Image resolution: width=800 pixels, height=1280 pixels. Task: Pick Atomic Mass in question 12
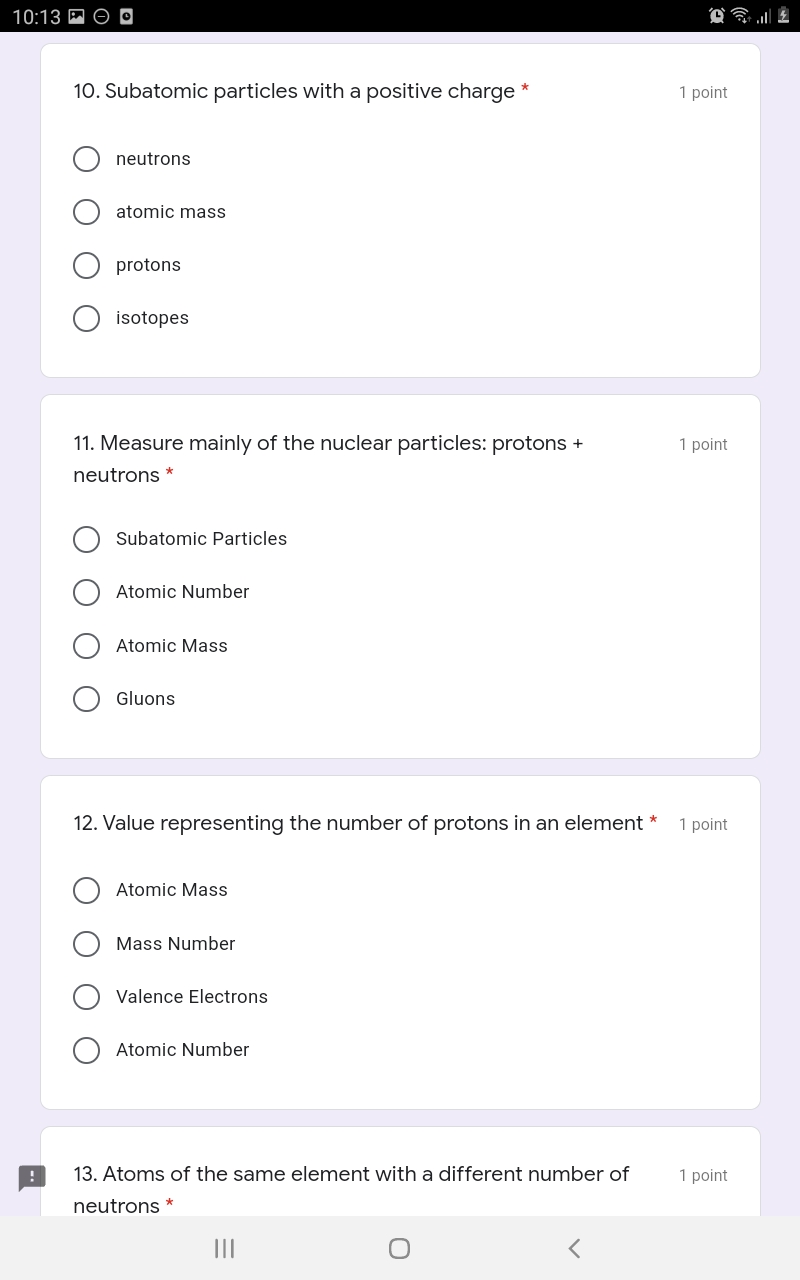click(87, 890)
